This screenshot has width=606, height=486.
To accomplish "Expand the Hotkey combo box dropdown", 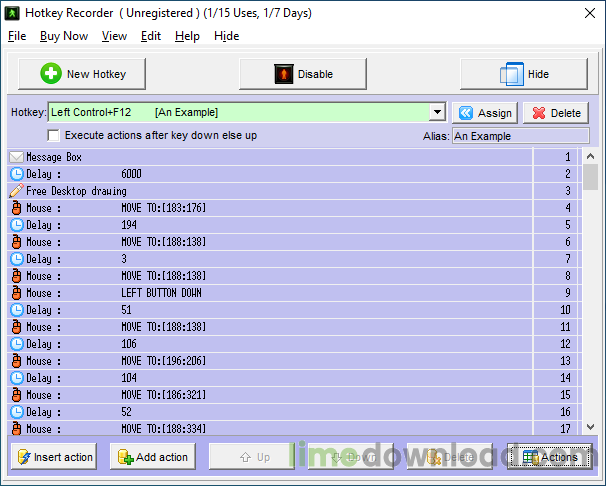I will point(437,113).
